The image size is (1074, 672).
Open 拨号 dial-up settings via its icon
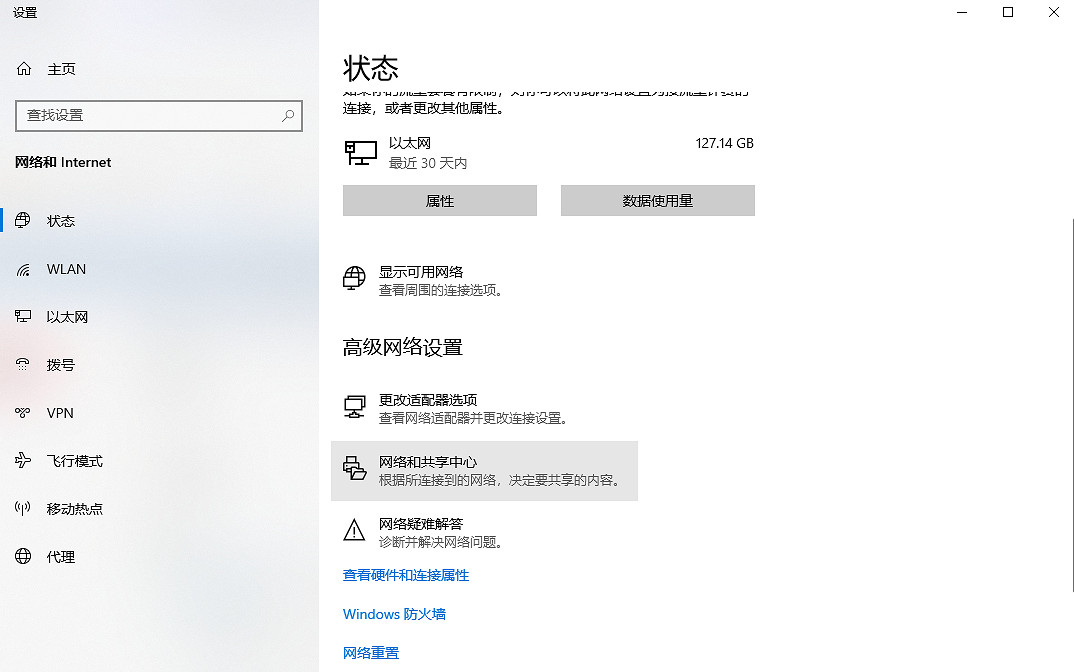click(x=22, y=365)
